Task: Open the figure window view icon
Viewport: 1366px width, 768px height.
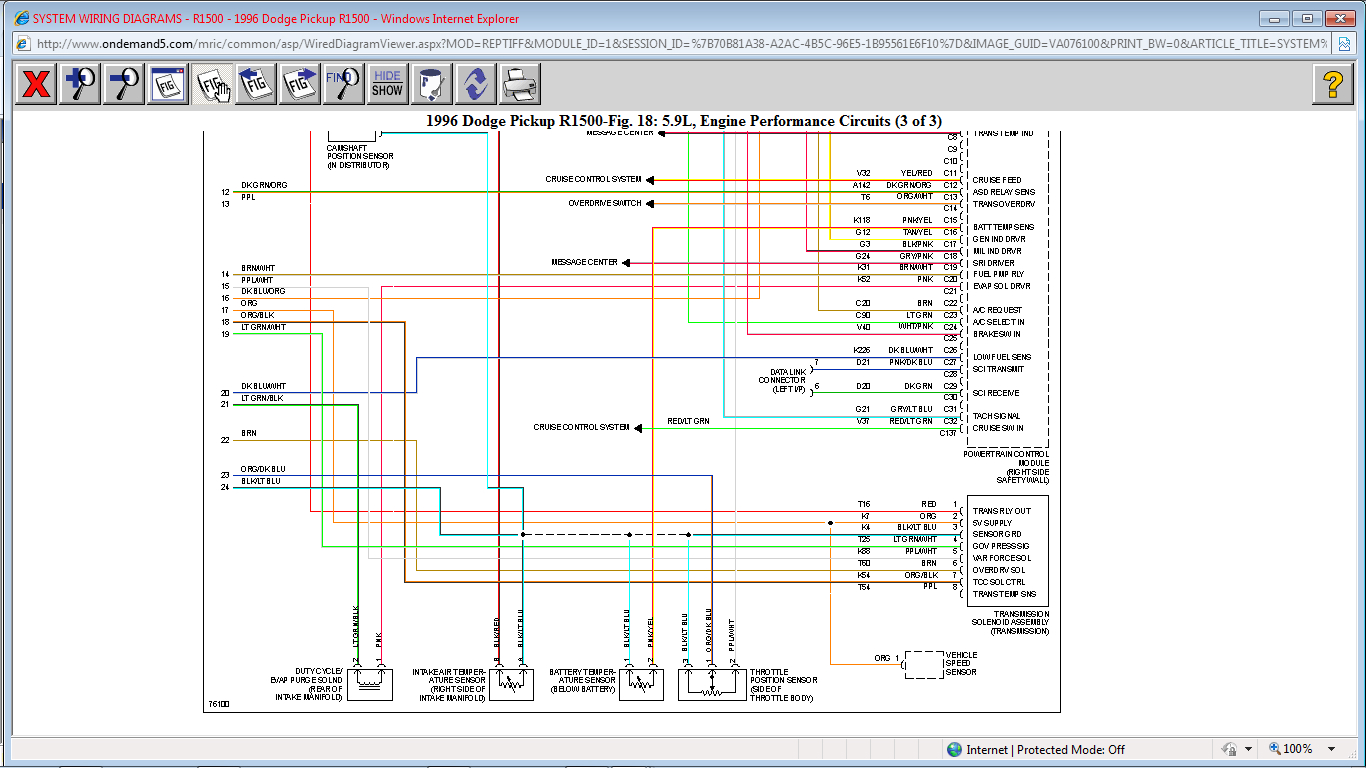Action: point(168,84)
